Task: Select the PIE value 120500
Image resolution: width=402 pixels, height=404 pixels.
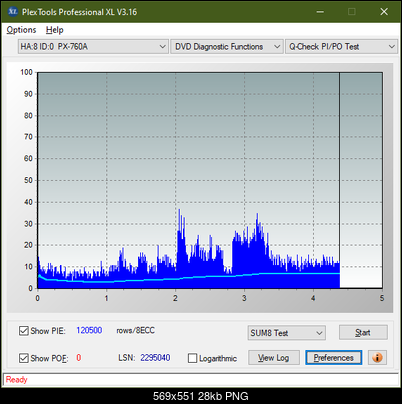Action: 89,330
